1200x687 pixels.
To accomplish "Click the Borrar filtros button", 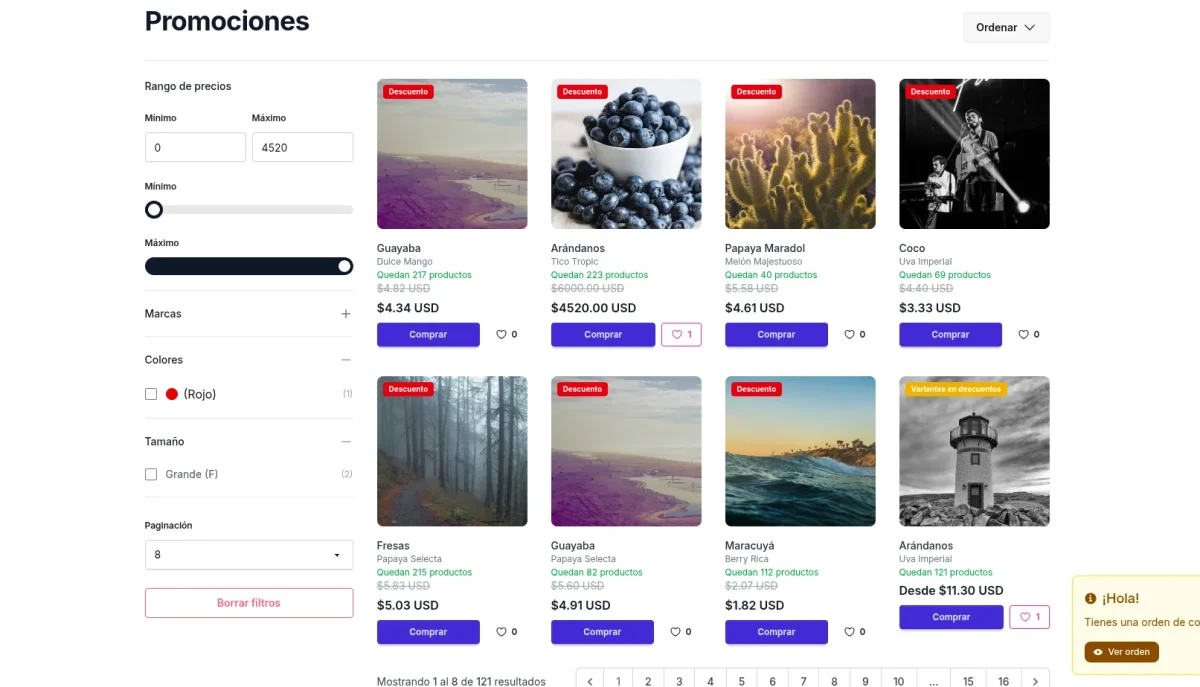I will click(x=249, y=602).
